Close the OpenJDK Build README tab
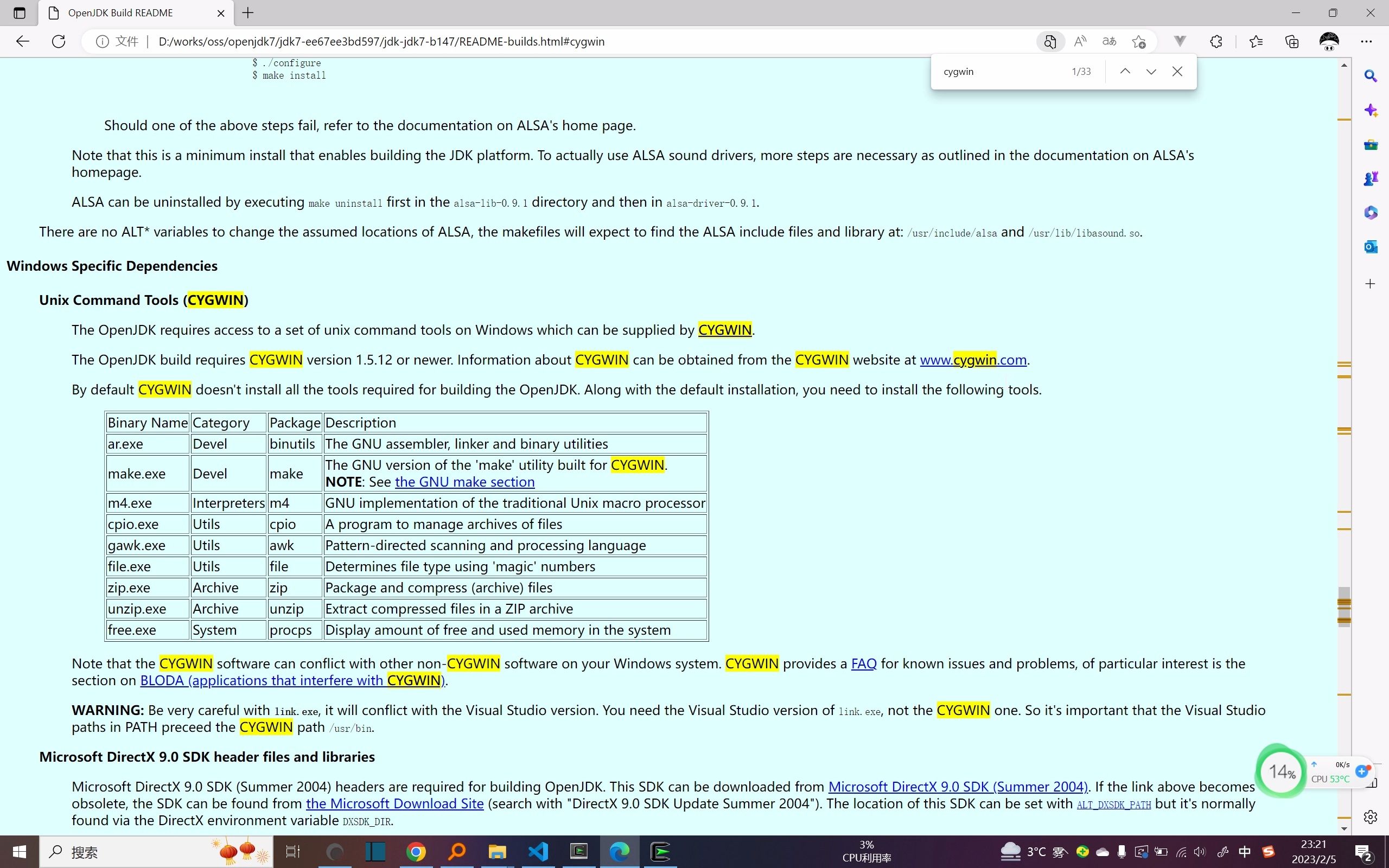This screenshot has width=1389, height=868. (x=220, y=13)
